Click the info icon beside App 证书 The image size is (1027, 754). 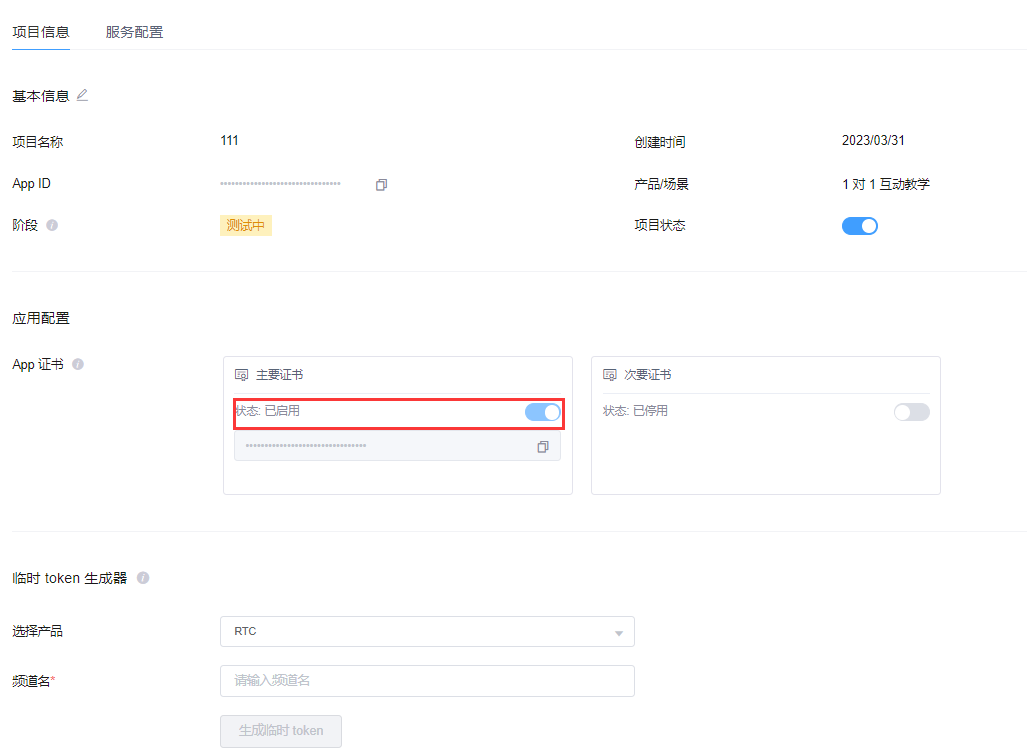tap(78, 364)
